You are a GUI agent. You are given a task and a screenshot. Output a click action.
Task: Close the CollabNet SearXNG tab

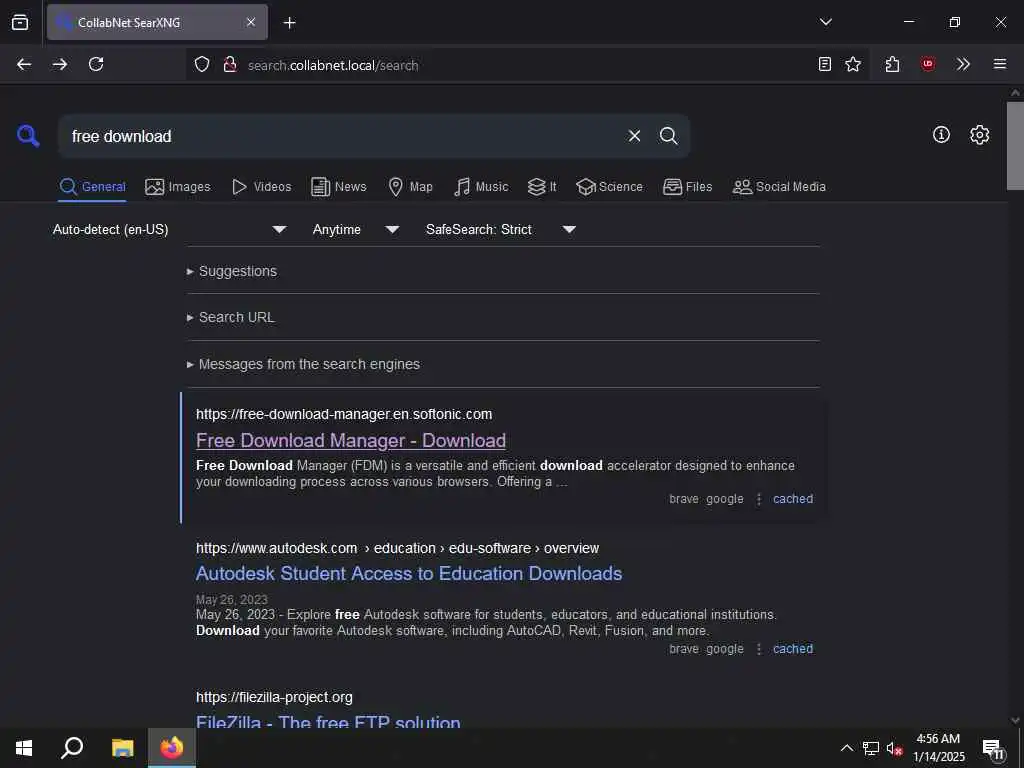251,22
